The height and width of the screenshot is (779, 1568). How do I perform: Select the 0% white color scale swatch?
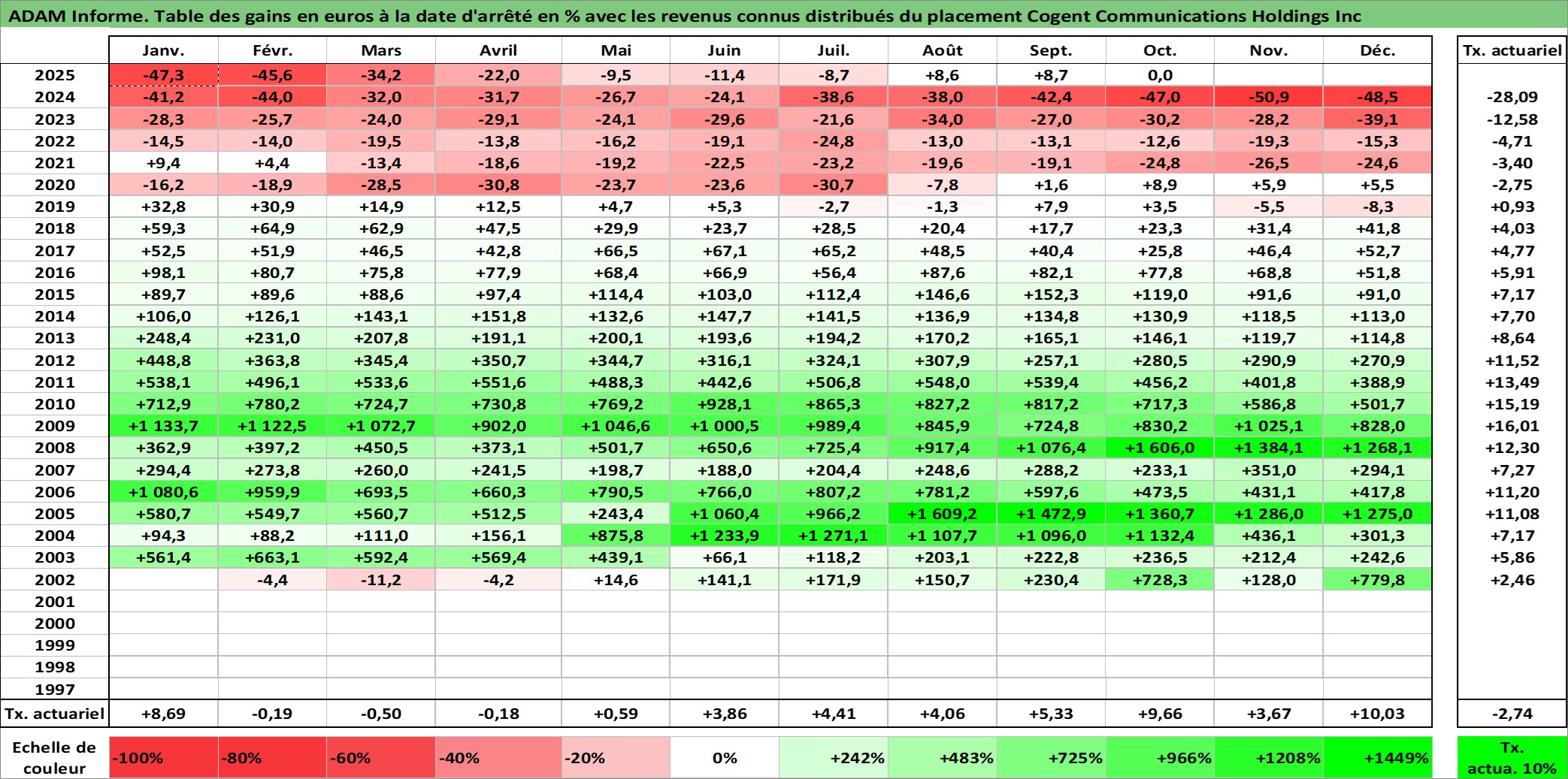coord(725,757)
